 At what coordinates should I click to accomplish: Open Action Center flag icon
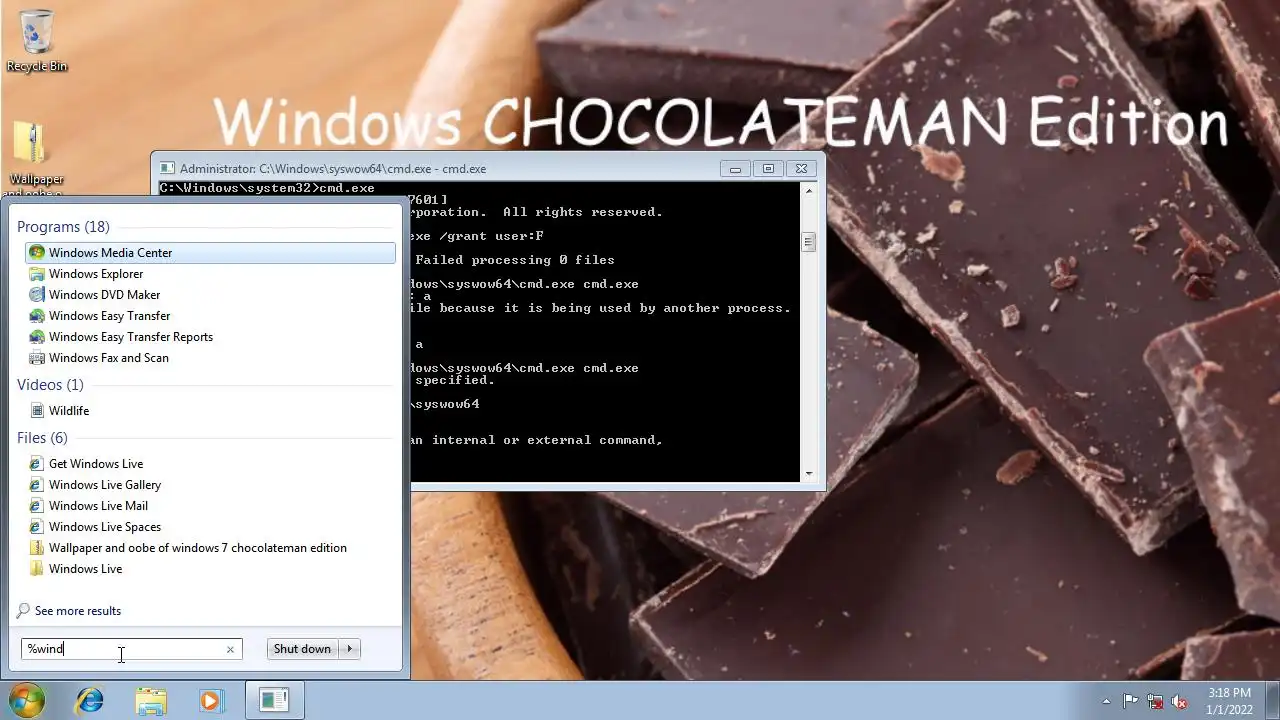point(1131,701)
